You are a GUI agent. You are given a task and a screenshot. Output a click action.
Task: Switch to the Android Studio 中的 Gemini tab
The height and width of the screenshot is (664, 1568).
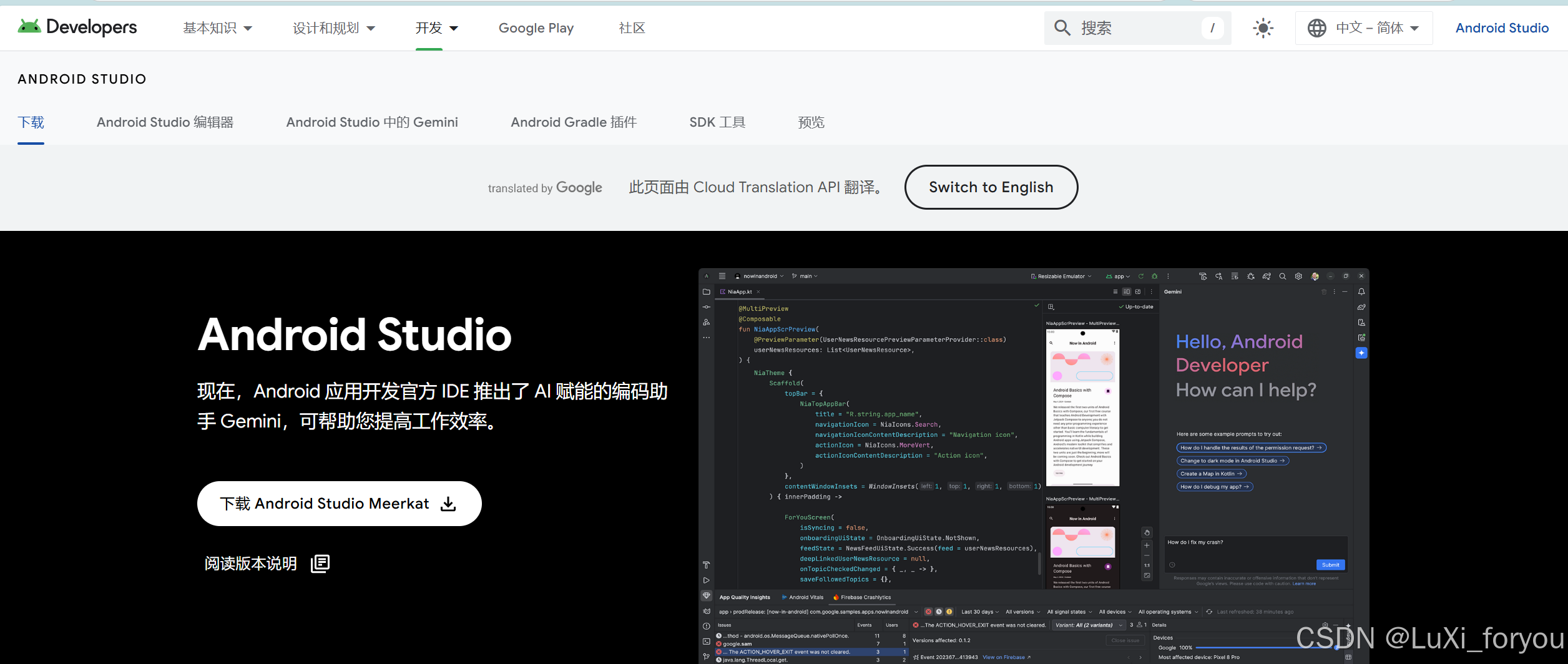point(372,122)
